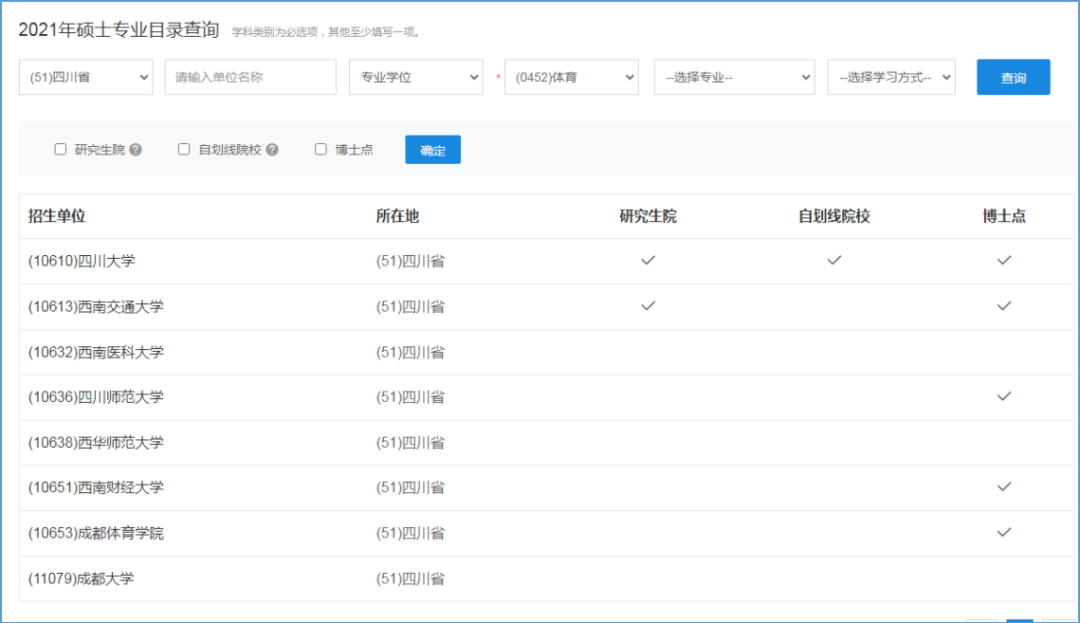Open the (0452)体育 discipline dropdown
1080x623 pixels.
(x=572, y=77)
